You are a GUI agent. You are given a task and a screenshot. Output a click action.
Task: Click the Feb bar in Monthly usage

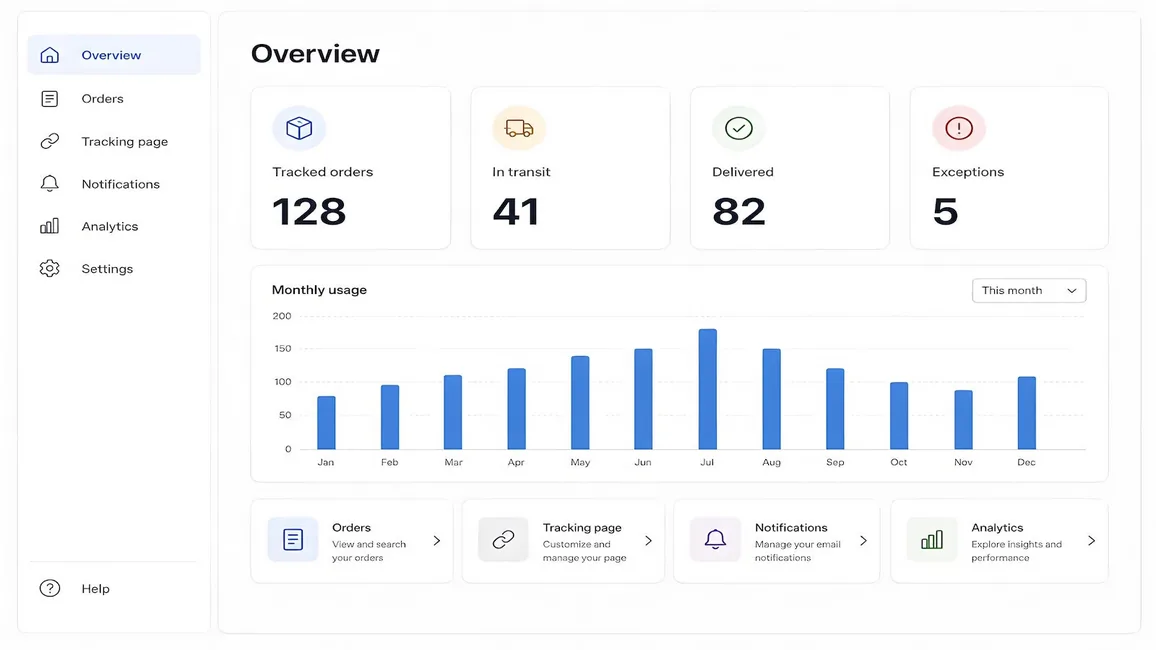pos(390,417)
